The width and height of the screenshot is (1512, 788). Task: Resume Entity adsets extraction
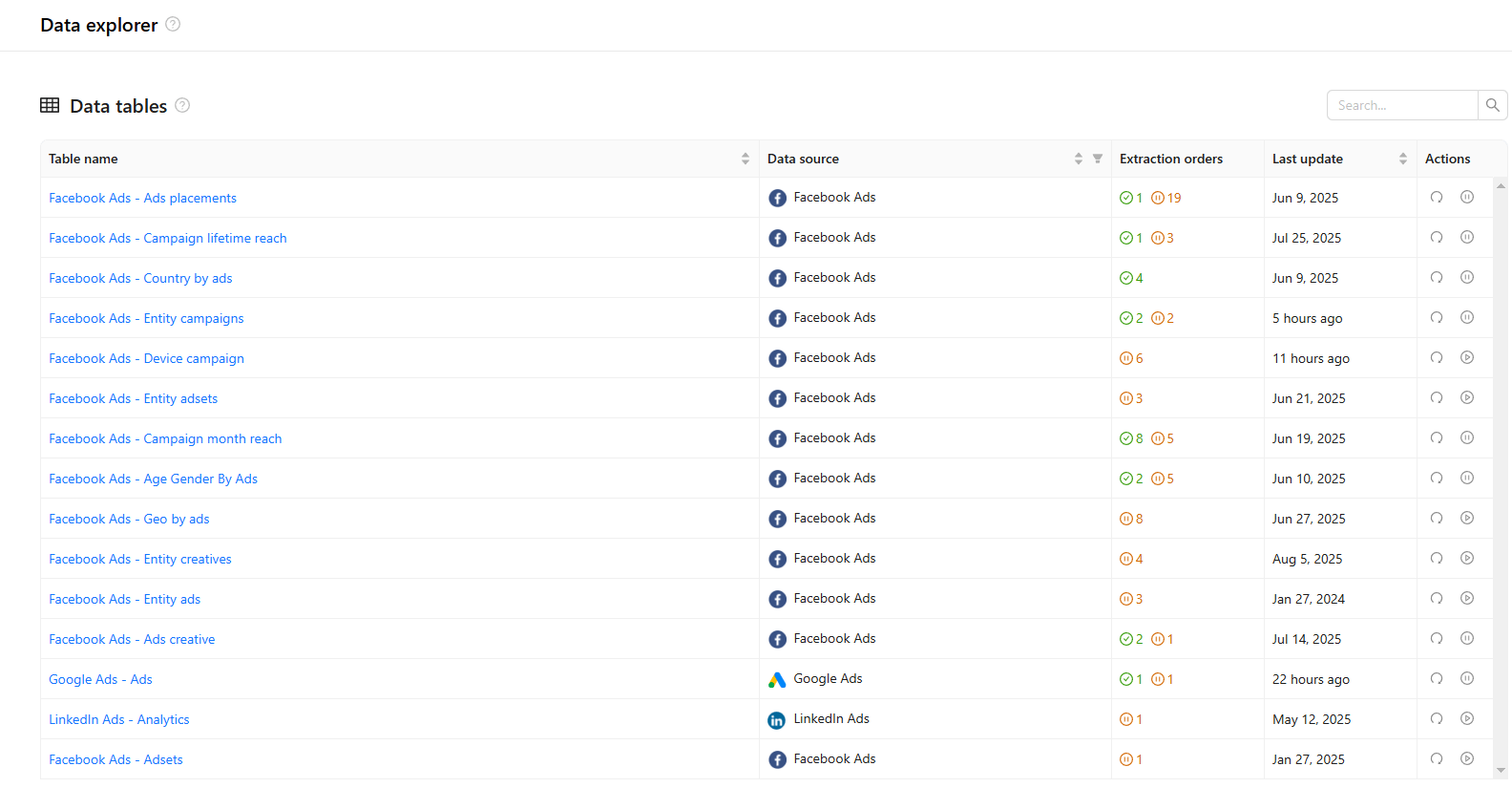click(1467, 397)
